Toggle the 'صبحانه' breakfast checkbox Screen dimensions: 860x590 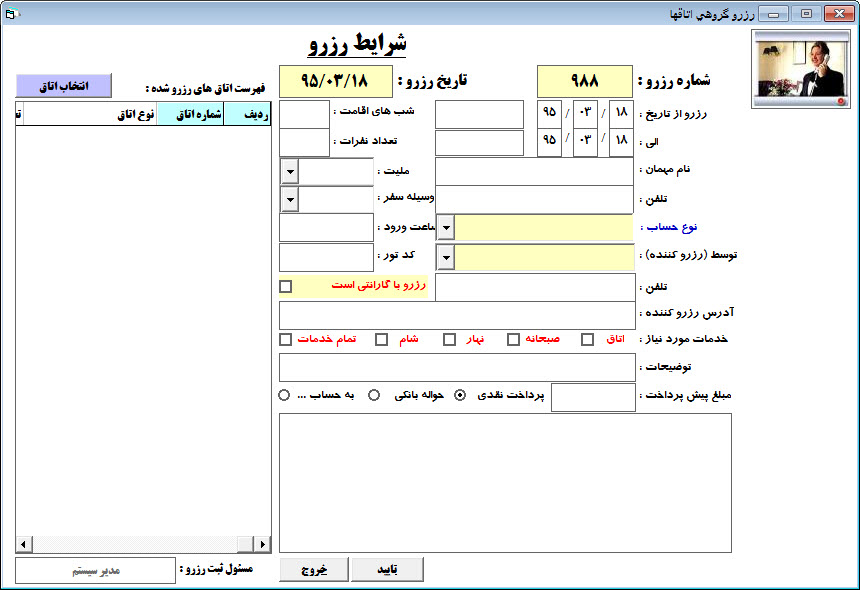[513, 339]
